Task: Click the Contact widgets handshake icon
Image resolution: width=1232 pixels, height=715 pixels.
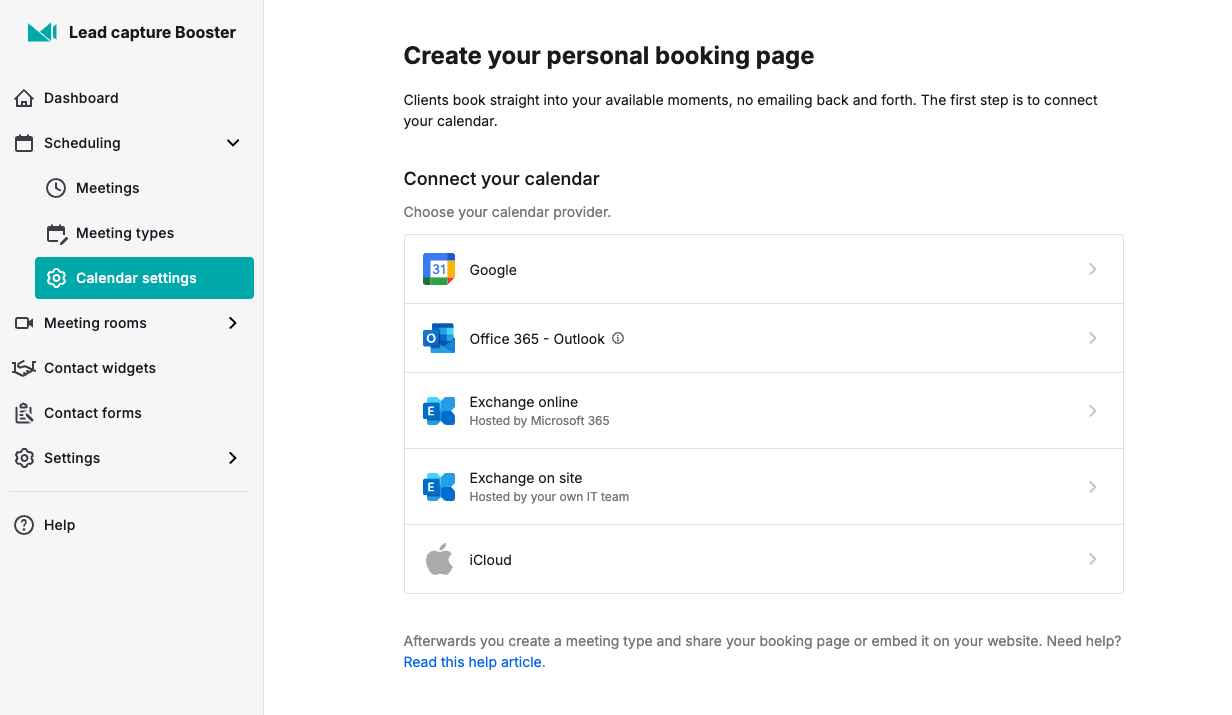Action: 24,368
